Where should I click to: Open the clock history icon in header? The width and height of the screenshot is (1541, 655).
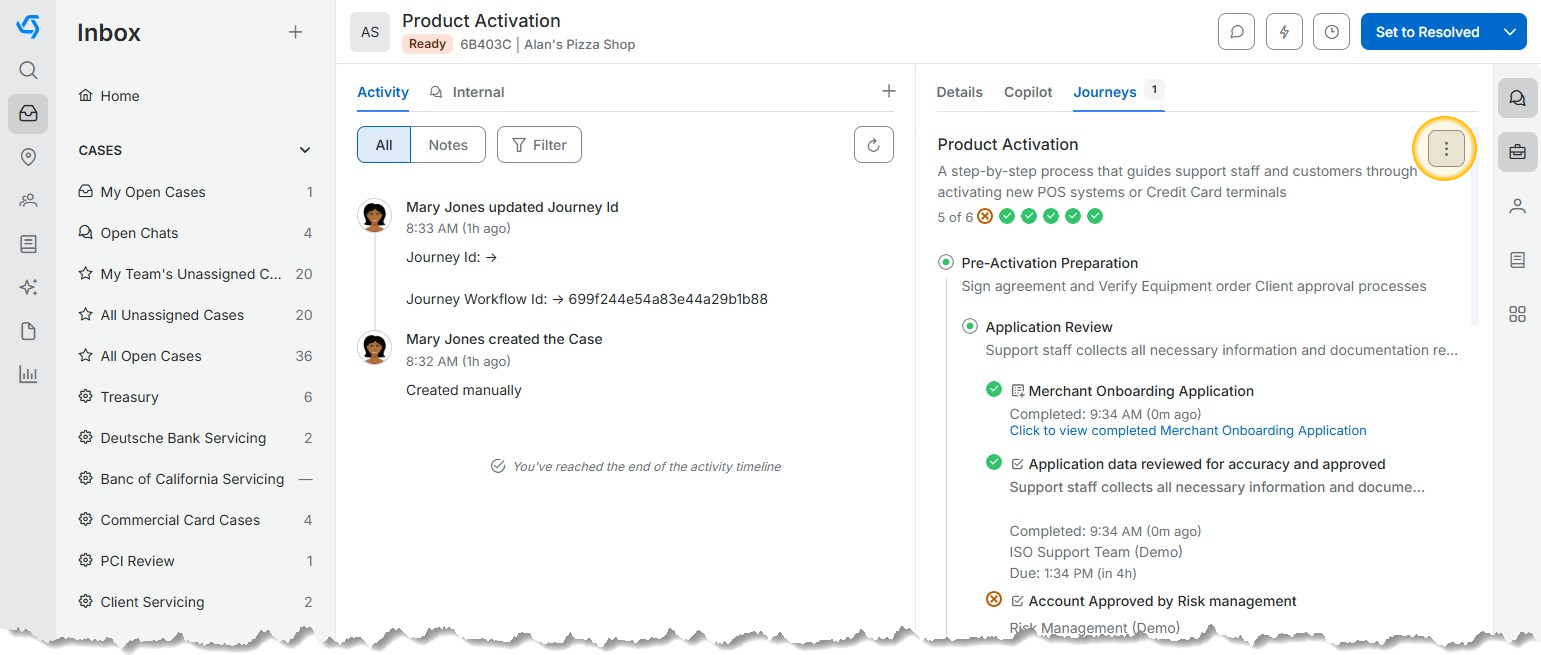1331,32
